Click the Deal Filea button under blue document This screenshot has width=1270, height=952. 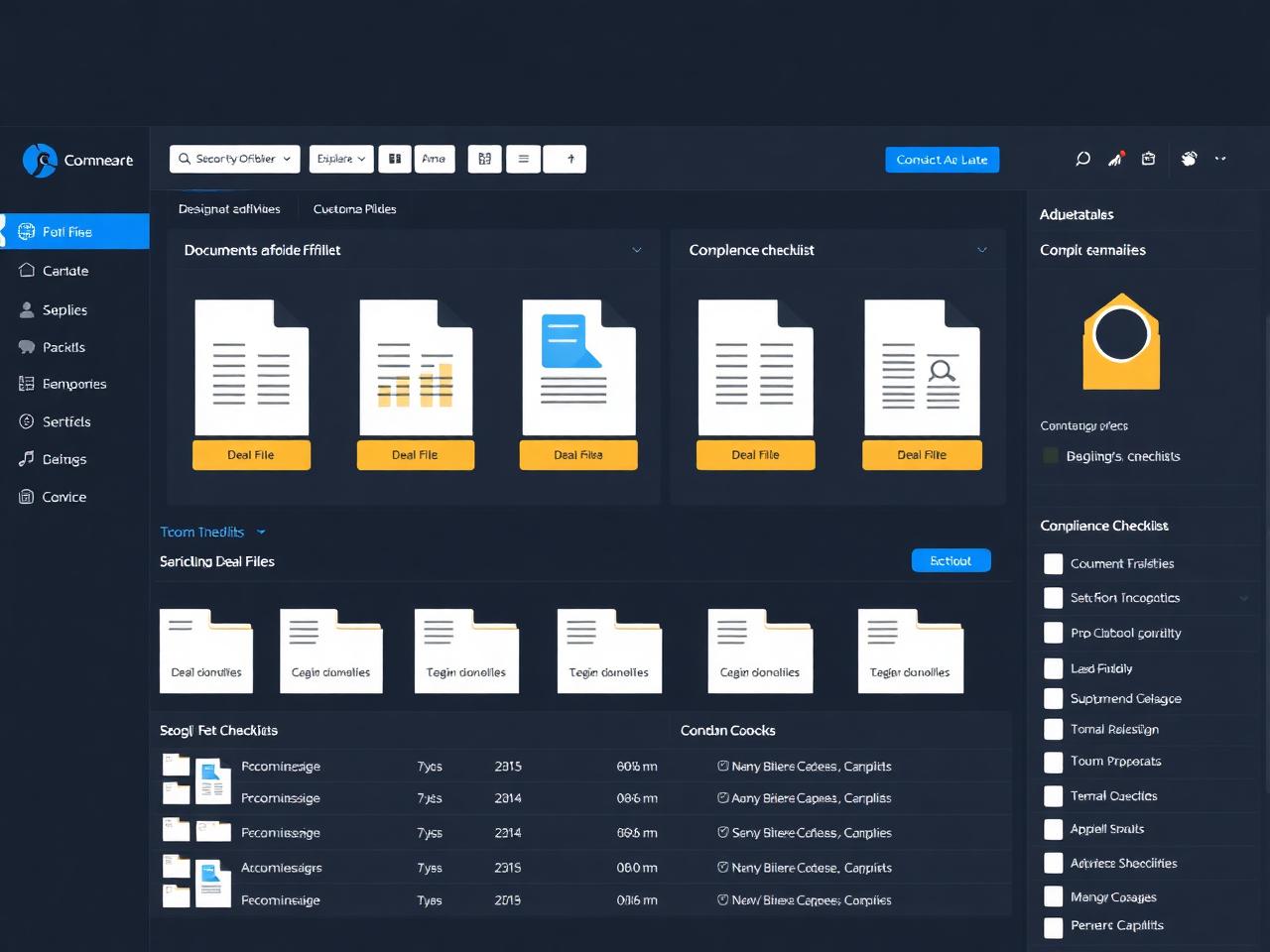click(x=578, y=455)
